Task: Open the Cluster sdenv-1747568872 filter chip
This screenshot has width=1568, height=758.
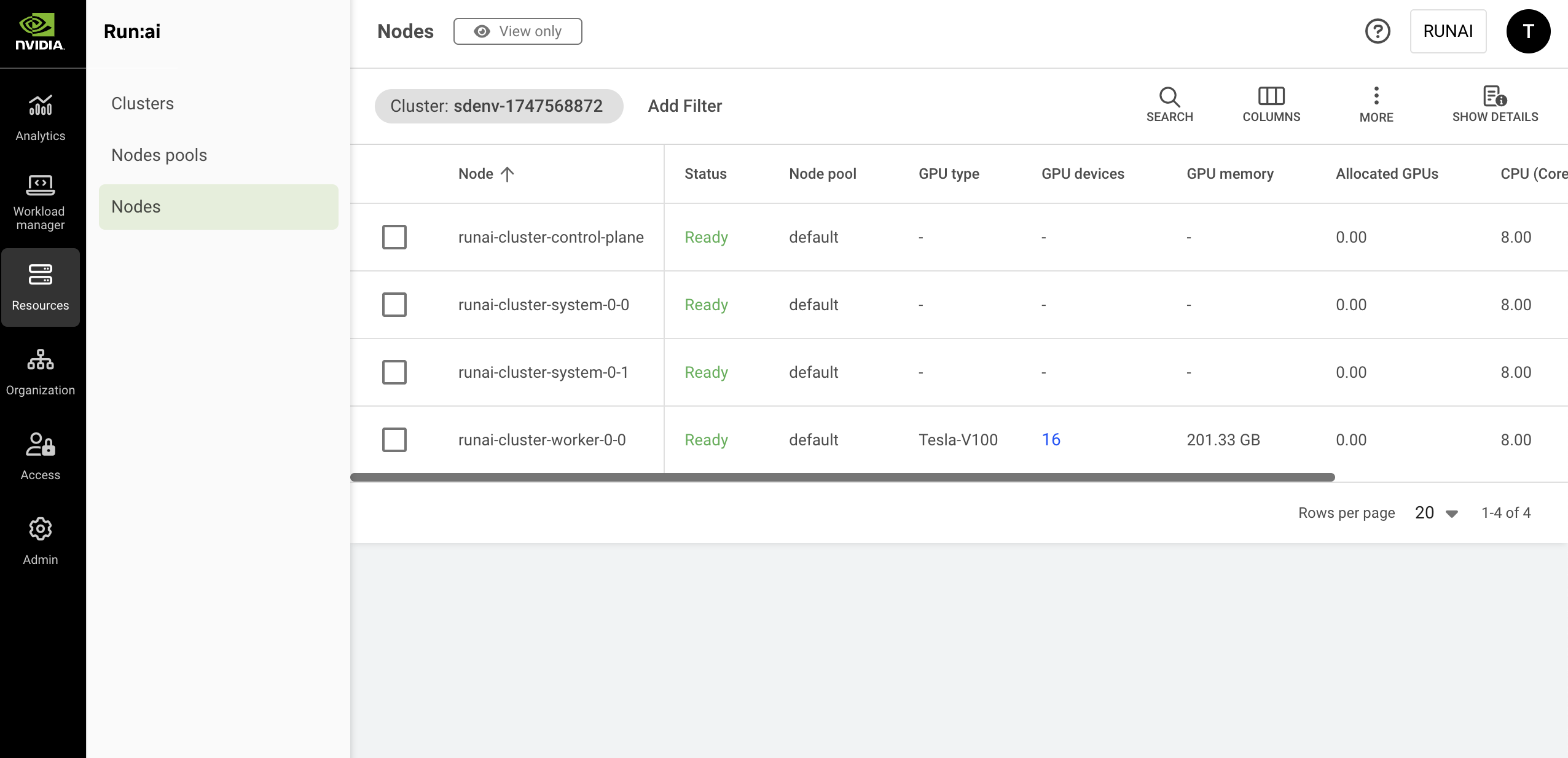Action: click(498, 106)
